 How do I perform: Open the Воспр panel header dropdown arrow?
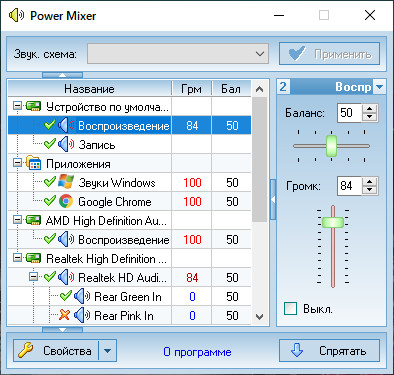[x=379, y=87]
